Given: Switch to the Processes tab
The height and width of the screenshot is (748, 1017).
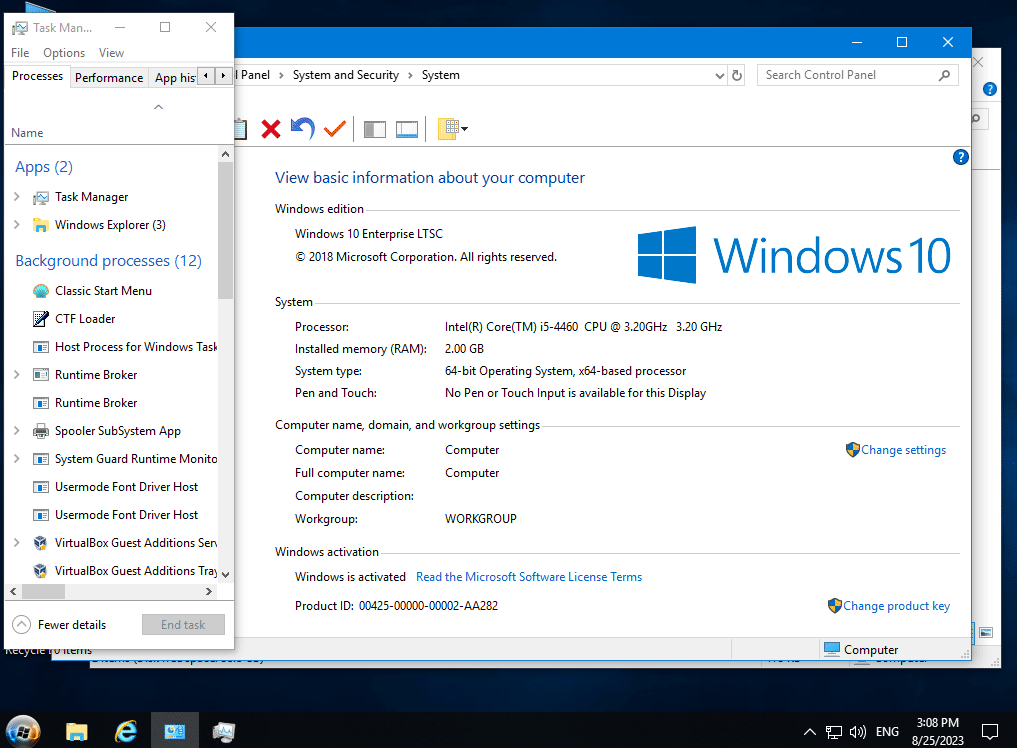Looking at the screenshot, I should click(38, 76).
